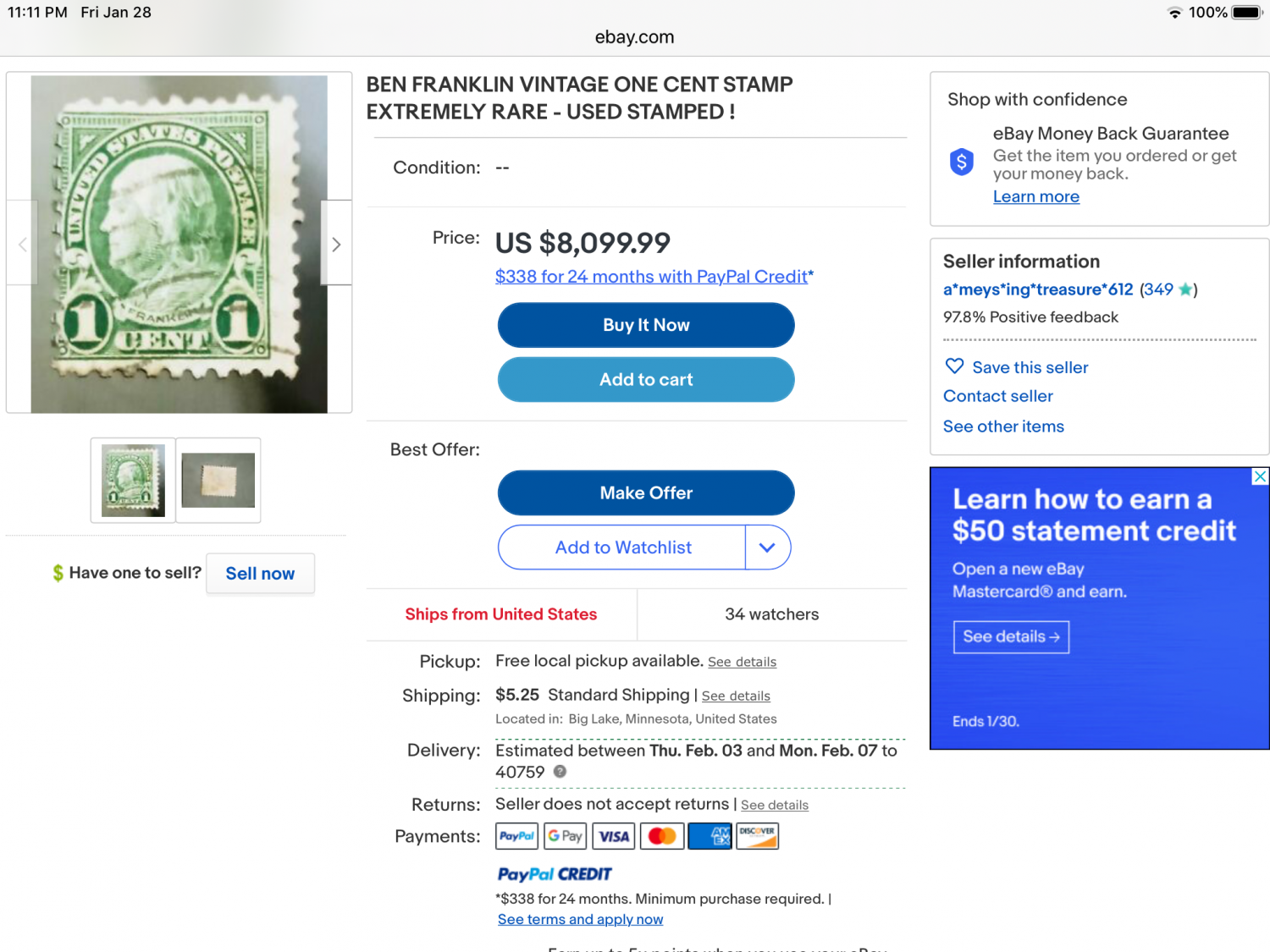This screenshot has width=1270, height=952.
Task: Click the PayPal payment icon
Action: point(516,836)
